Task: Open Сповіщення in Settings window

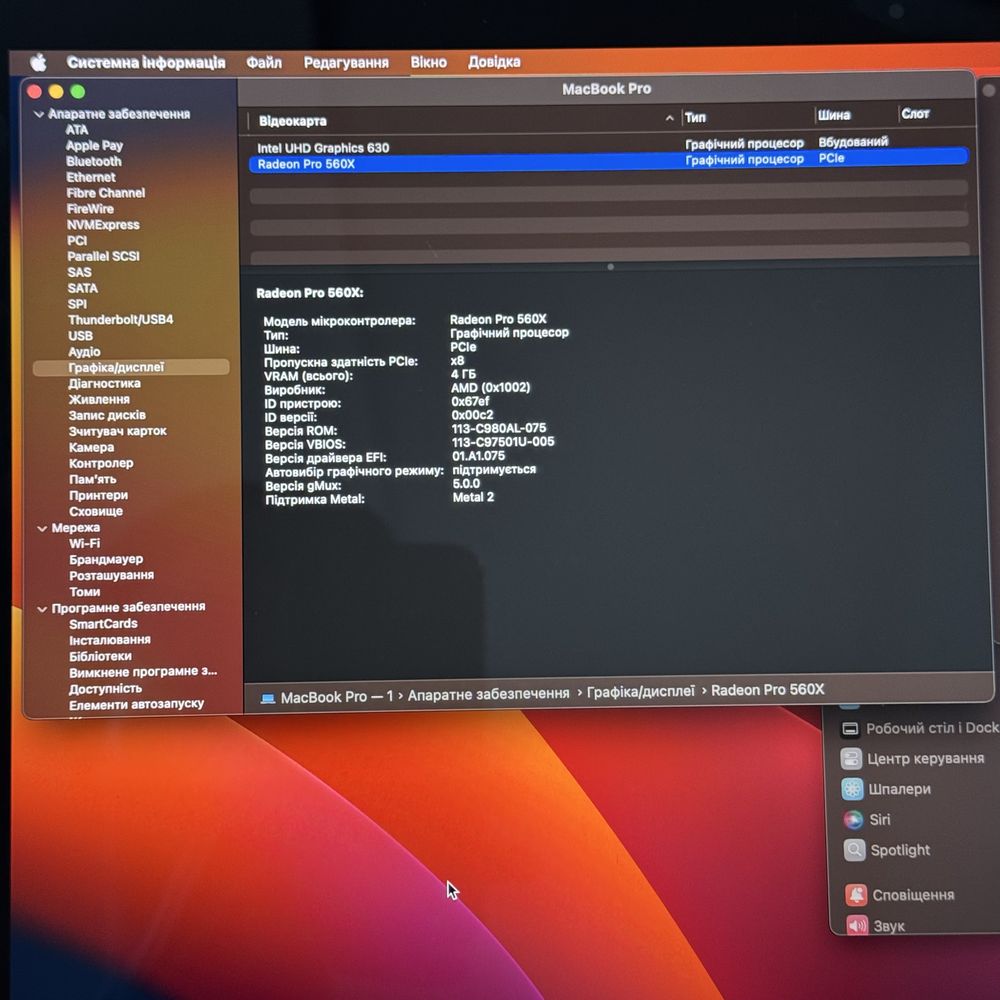Action: (900, 895)
